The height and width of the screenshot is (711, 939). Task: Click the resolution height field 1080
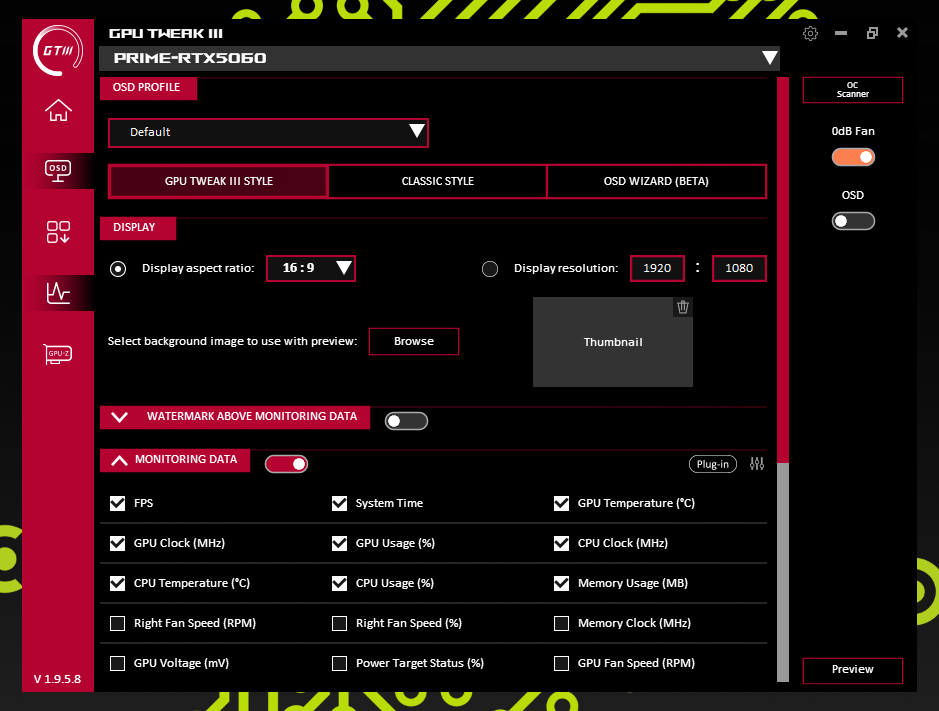coord(739,268)
